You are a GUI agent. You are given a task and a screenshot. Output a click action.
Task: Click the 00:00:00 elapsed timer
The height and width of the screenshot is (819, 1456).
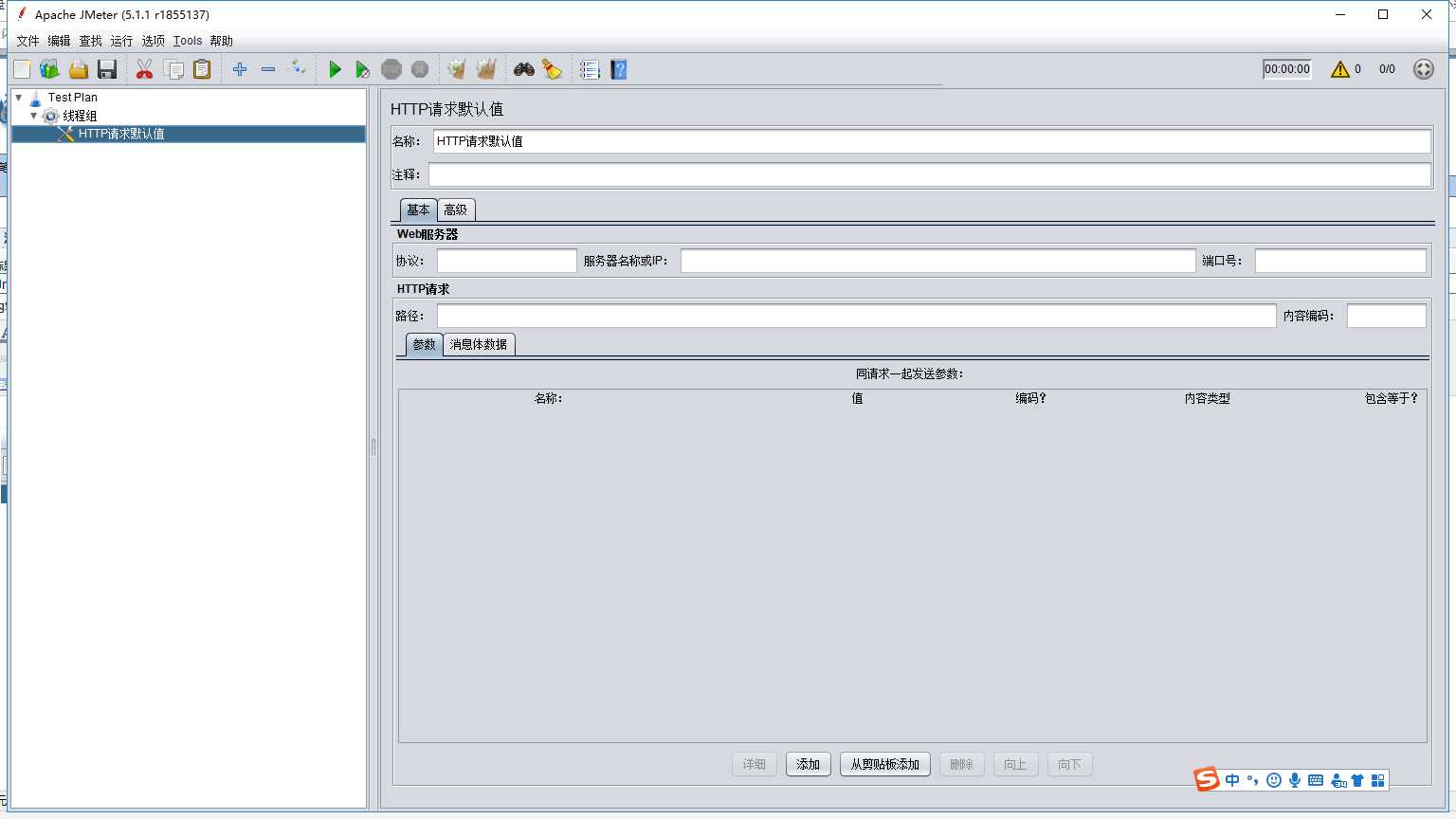pyautogui.click(x=1287, y=69)
